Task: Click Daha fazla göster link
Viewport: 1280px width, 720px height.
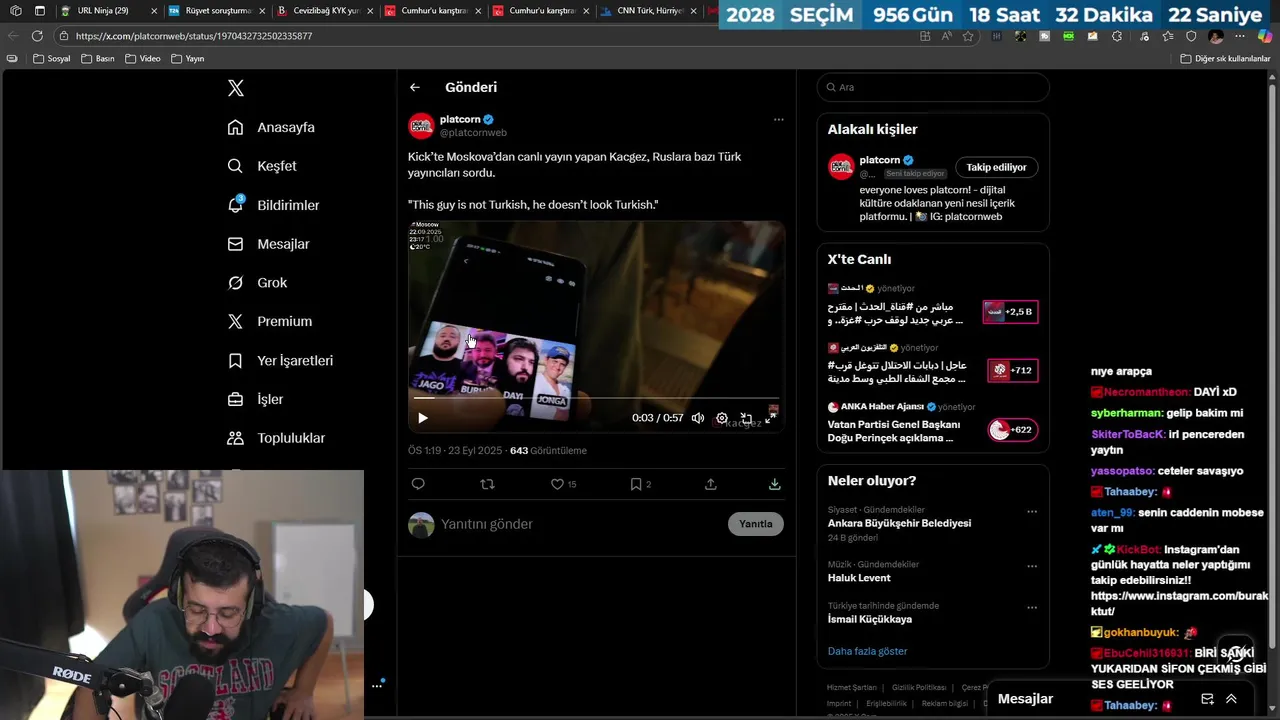Action: (x=867, y=651)
